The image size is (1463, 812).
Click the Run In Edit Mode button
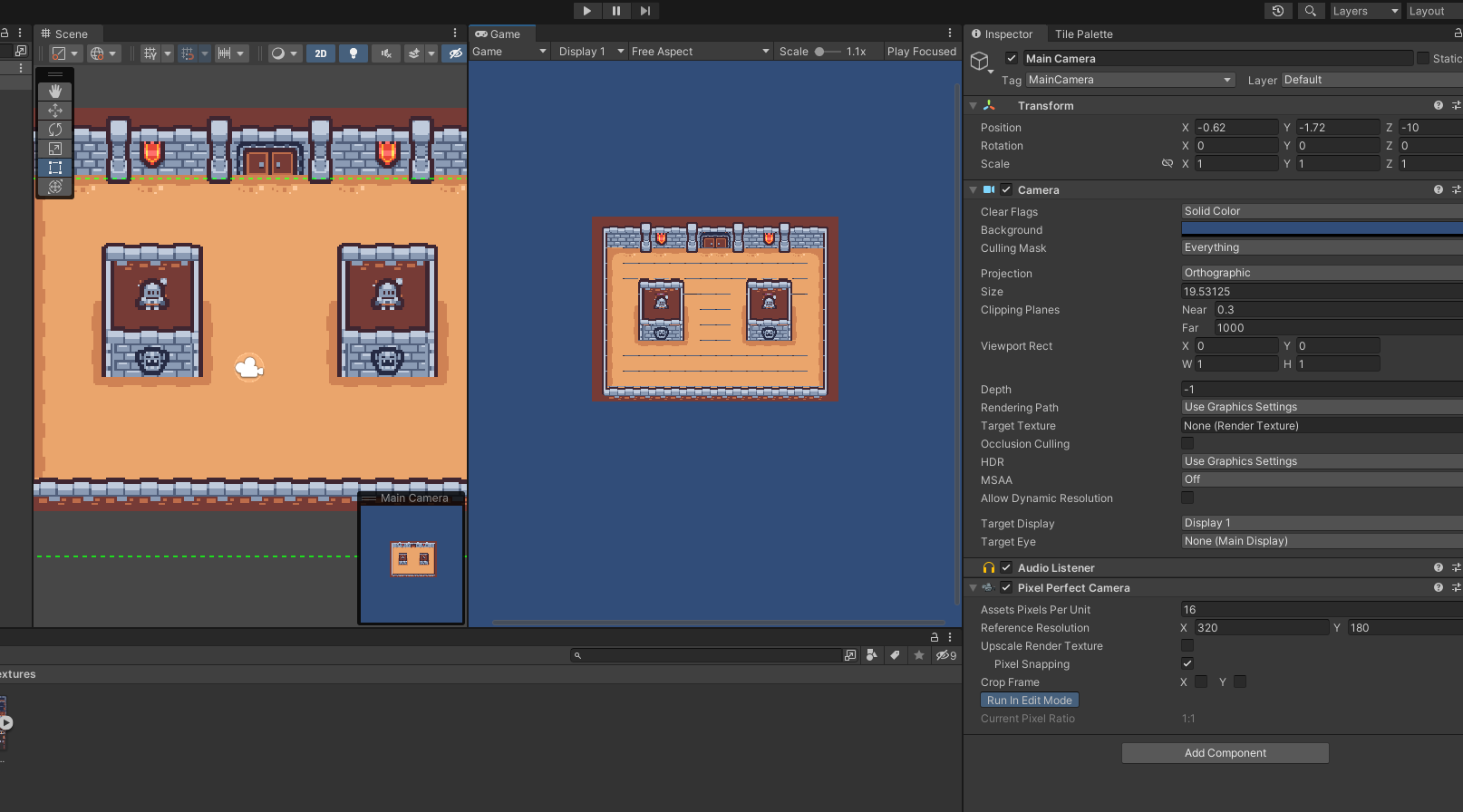pos(1029,701)
